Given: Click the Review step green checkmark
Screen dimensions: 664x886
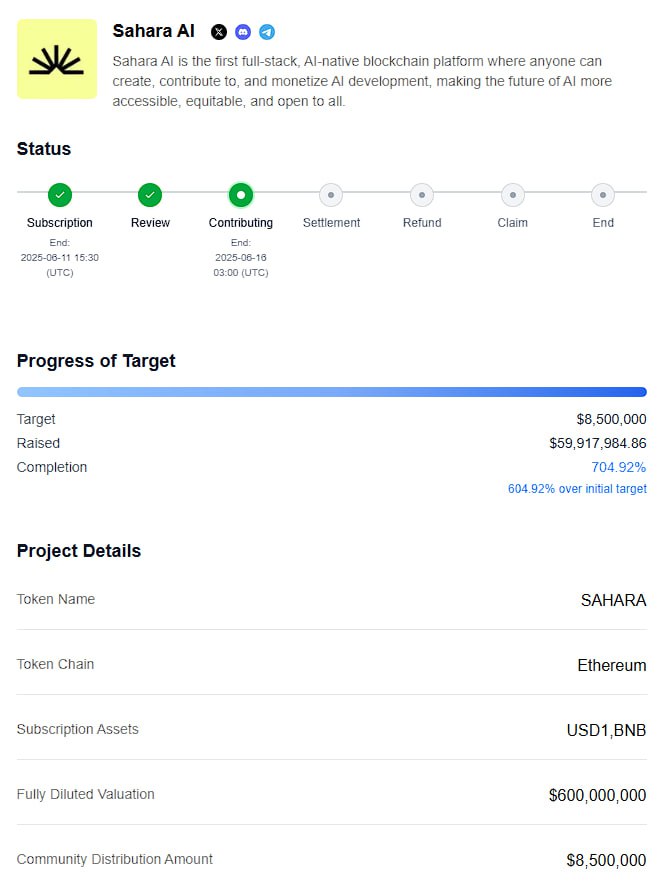Looking at the screenshot, I should point(150,195).
